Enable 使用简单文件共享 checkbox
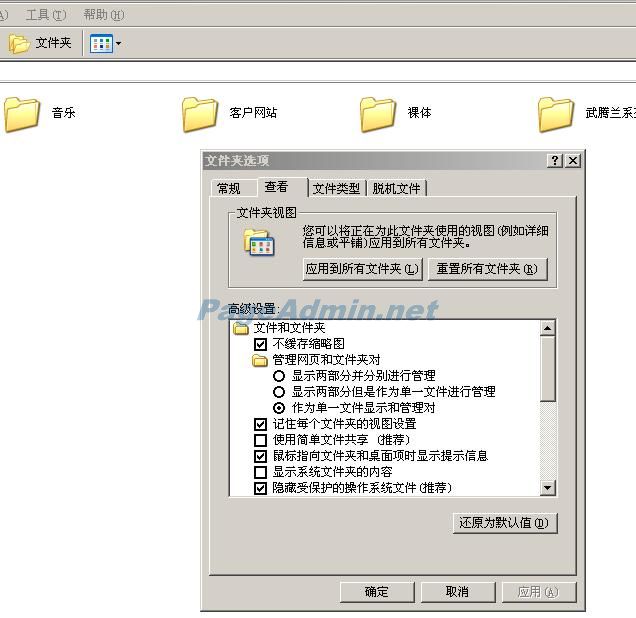636x618 pixels. [x=261, y=440]
